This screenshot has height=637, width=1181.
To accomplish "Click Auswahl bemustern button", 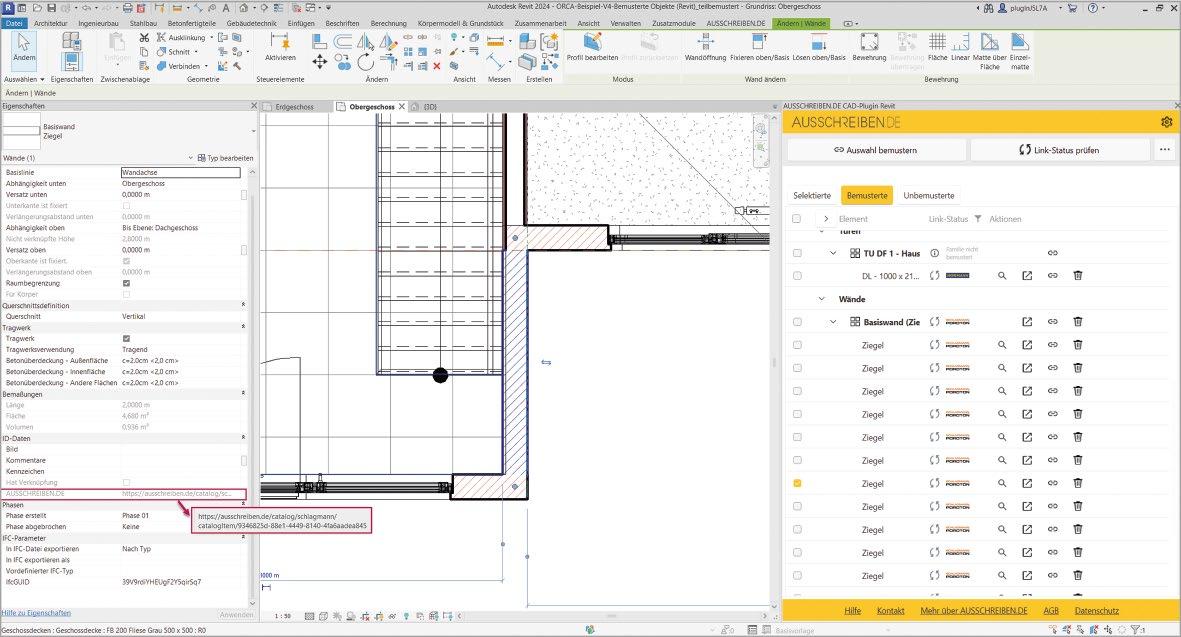I will [876, 150].
